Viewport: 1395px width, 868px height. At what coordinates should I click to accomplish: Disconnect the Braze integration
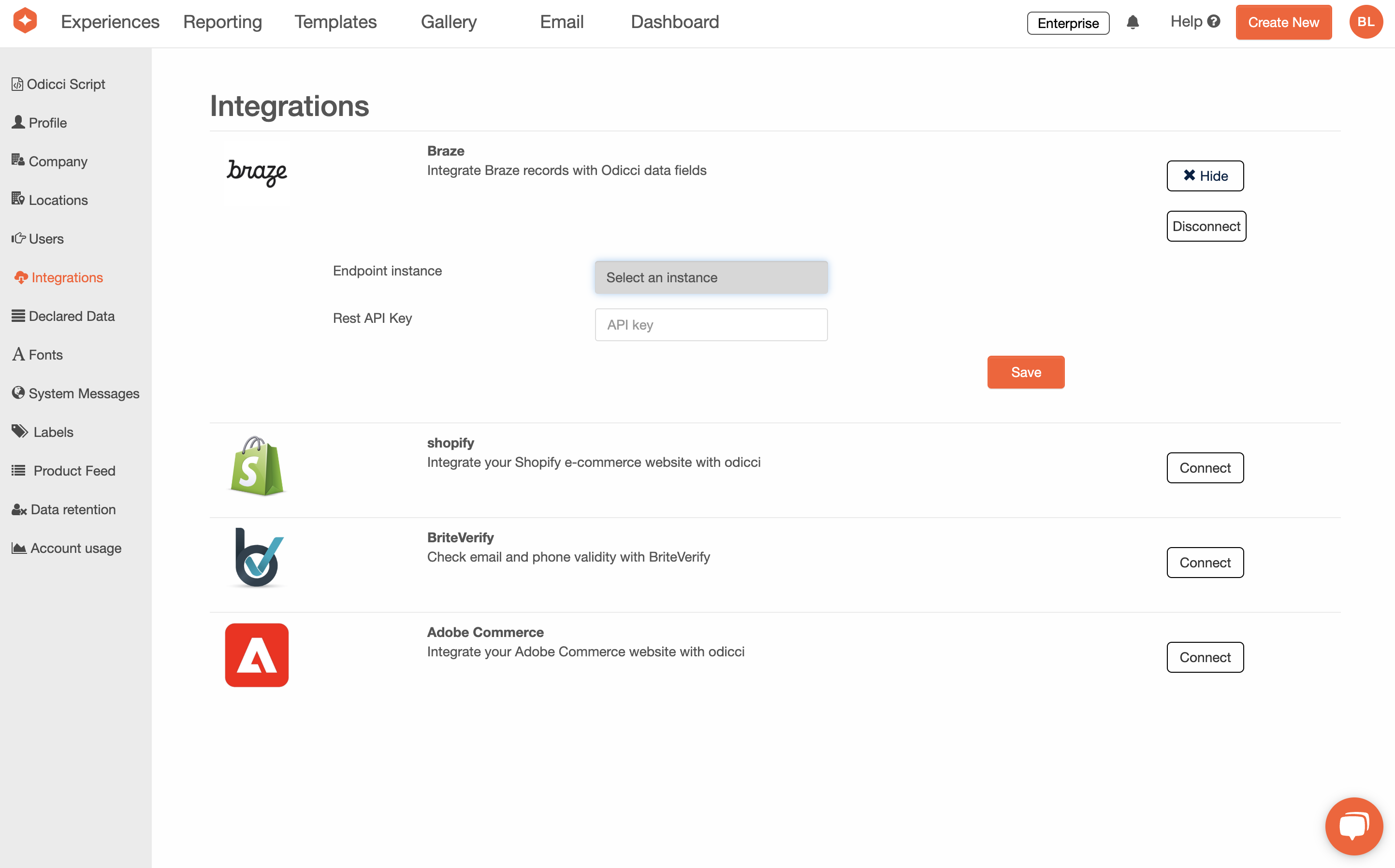[1206, 226]
